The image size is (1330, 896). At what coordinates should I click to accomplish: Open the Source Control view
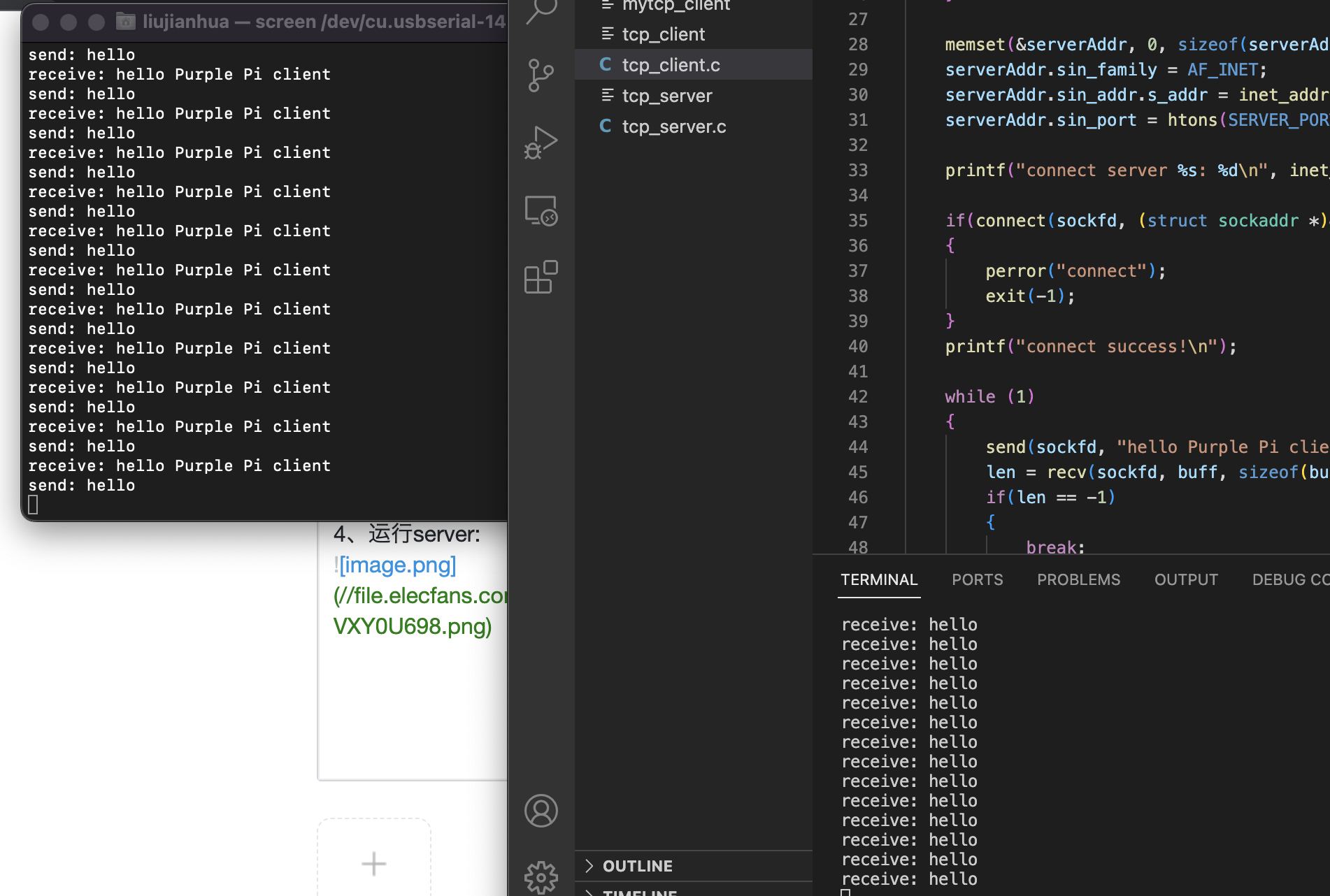tap(541, 75)
